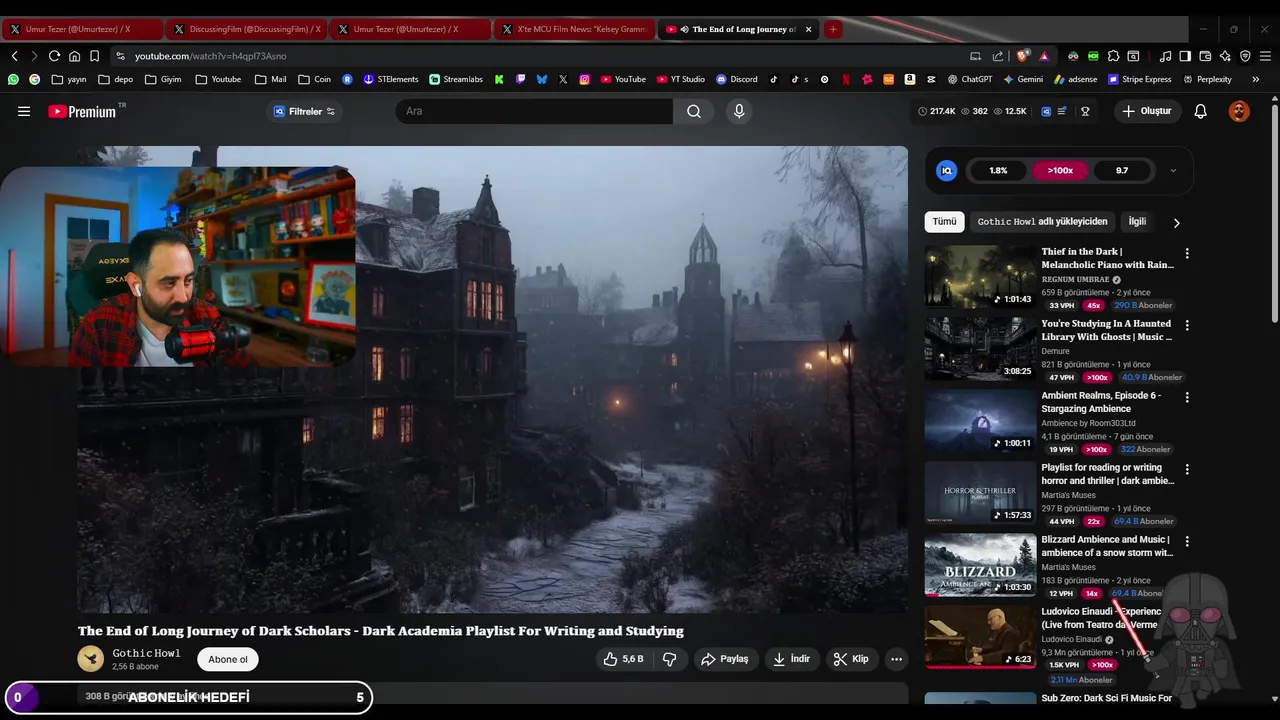Screen dimensions: 1280x720
Task: Click the search magnifier button
Action: pyautogui.click(x=694, y=111)
